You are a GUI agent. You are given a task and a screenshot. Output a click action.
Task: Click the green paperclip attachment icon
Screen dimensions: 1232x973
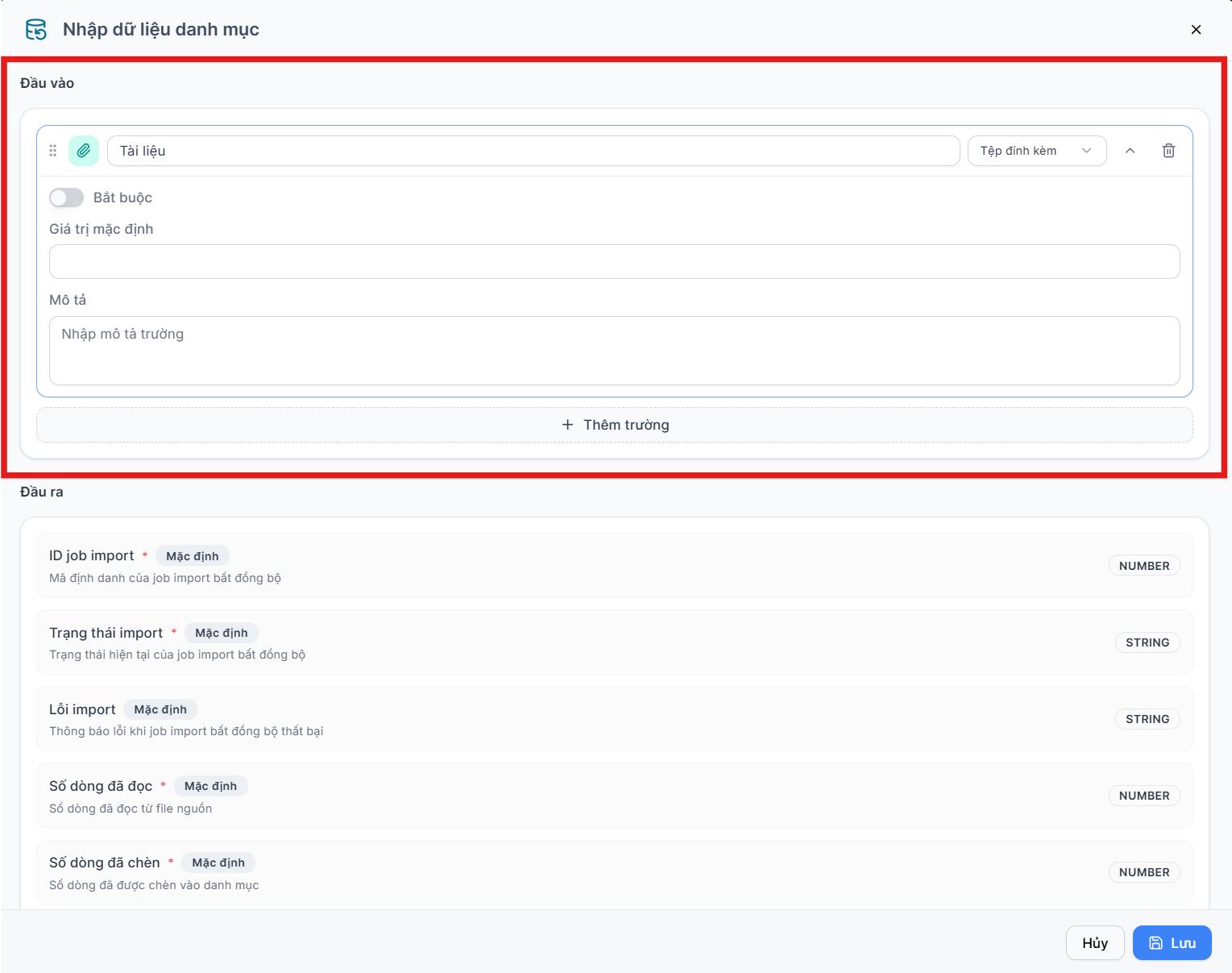click(84, 151)
